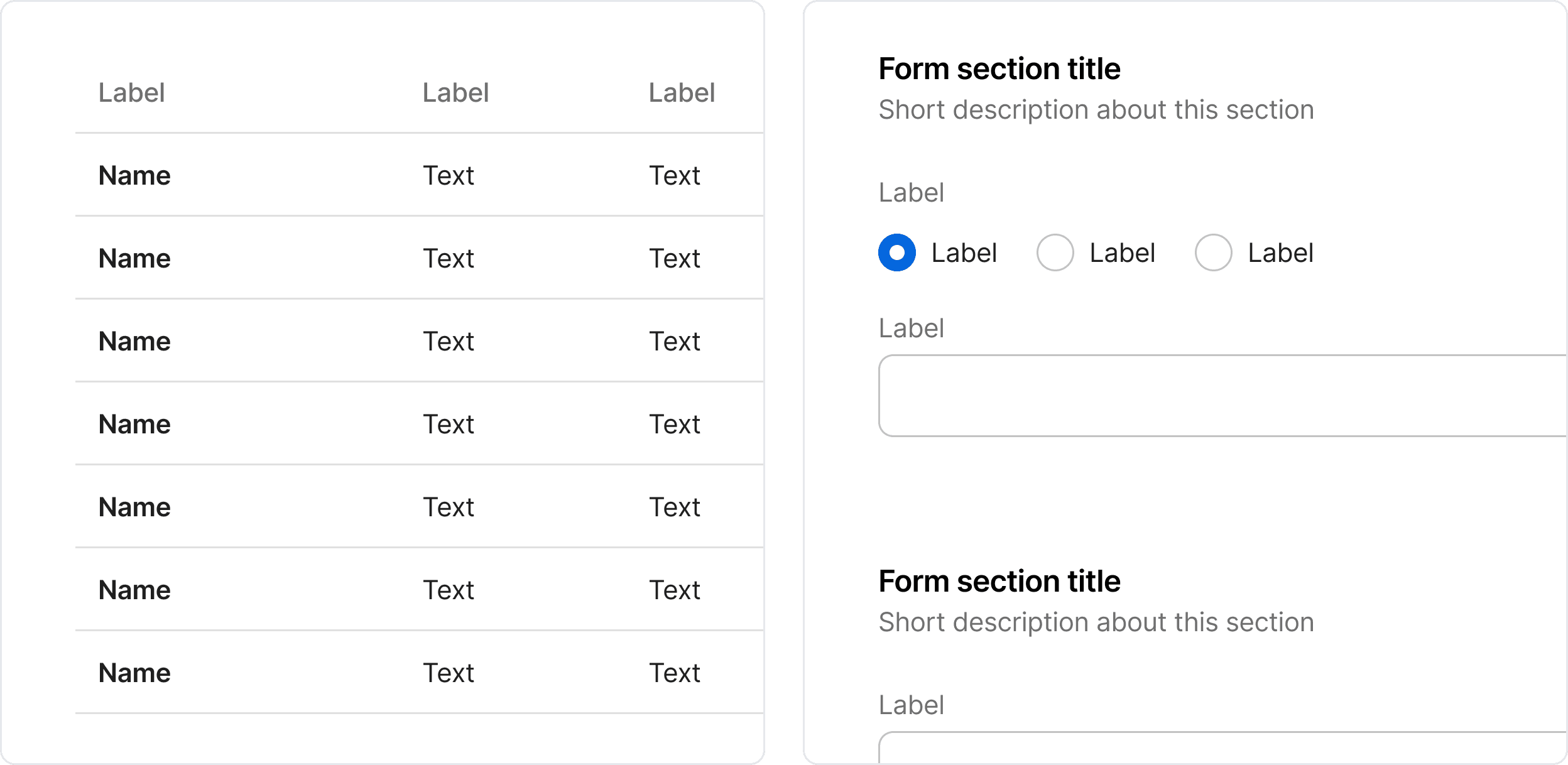
Task: Click Name in the first table row
Action: [x=134, y=176]
